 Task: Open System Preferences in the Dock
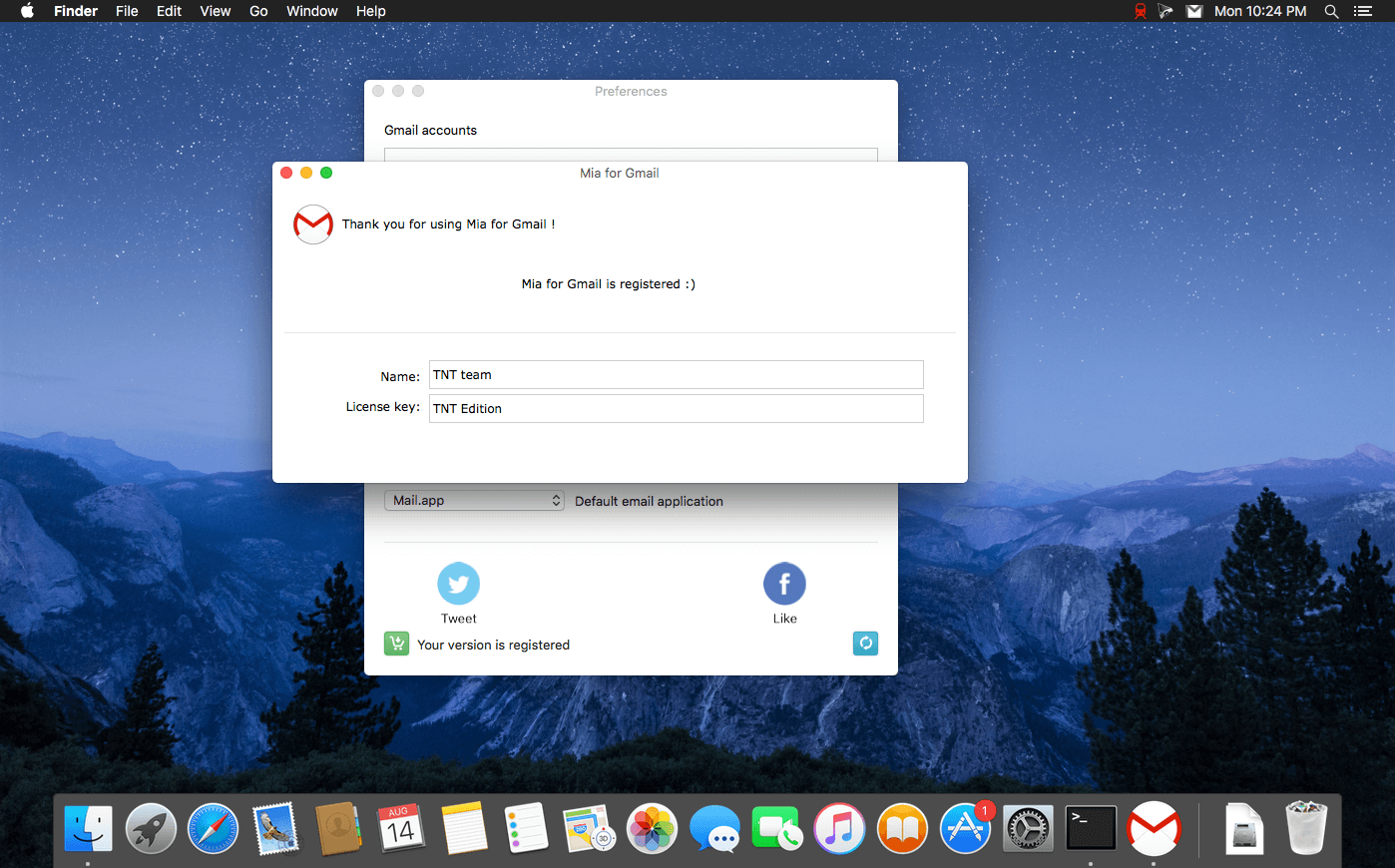(x=1028, y=829)
